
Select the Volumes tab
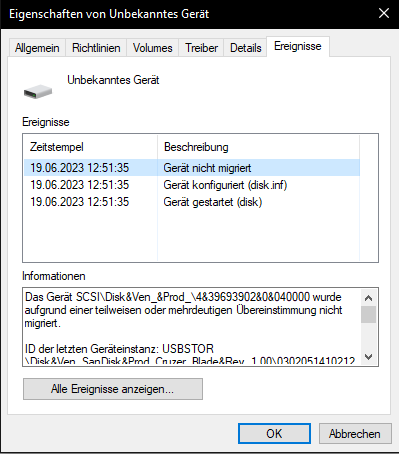pos(152,48)
